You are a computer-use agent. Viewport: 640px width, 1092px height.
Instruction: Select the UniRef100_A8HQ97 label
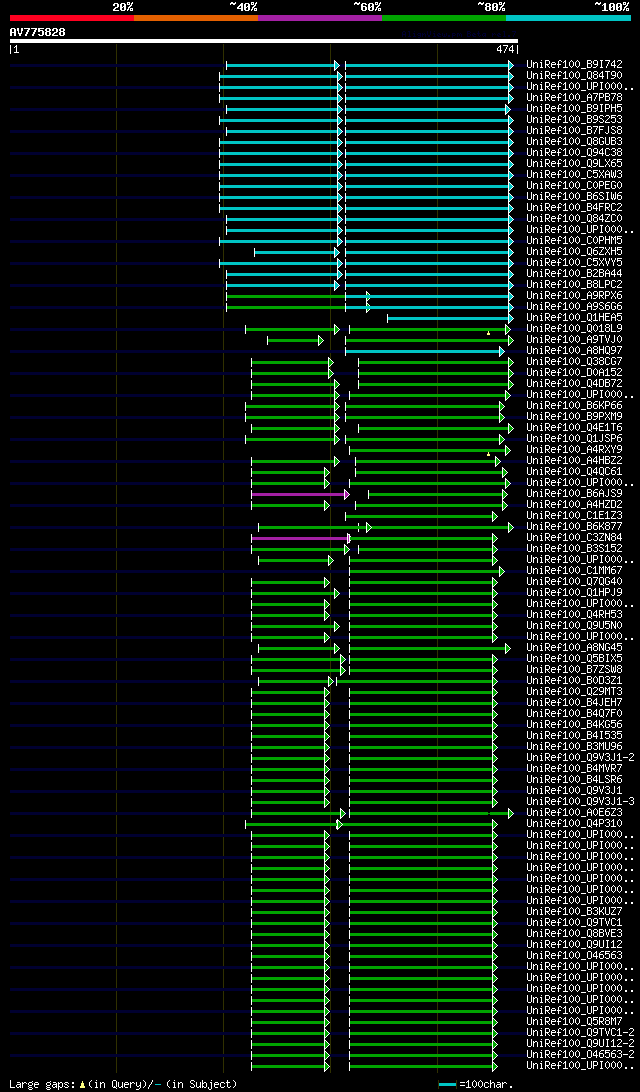point(575,351)
